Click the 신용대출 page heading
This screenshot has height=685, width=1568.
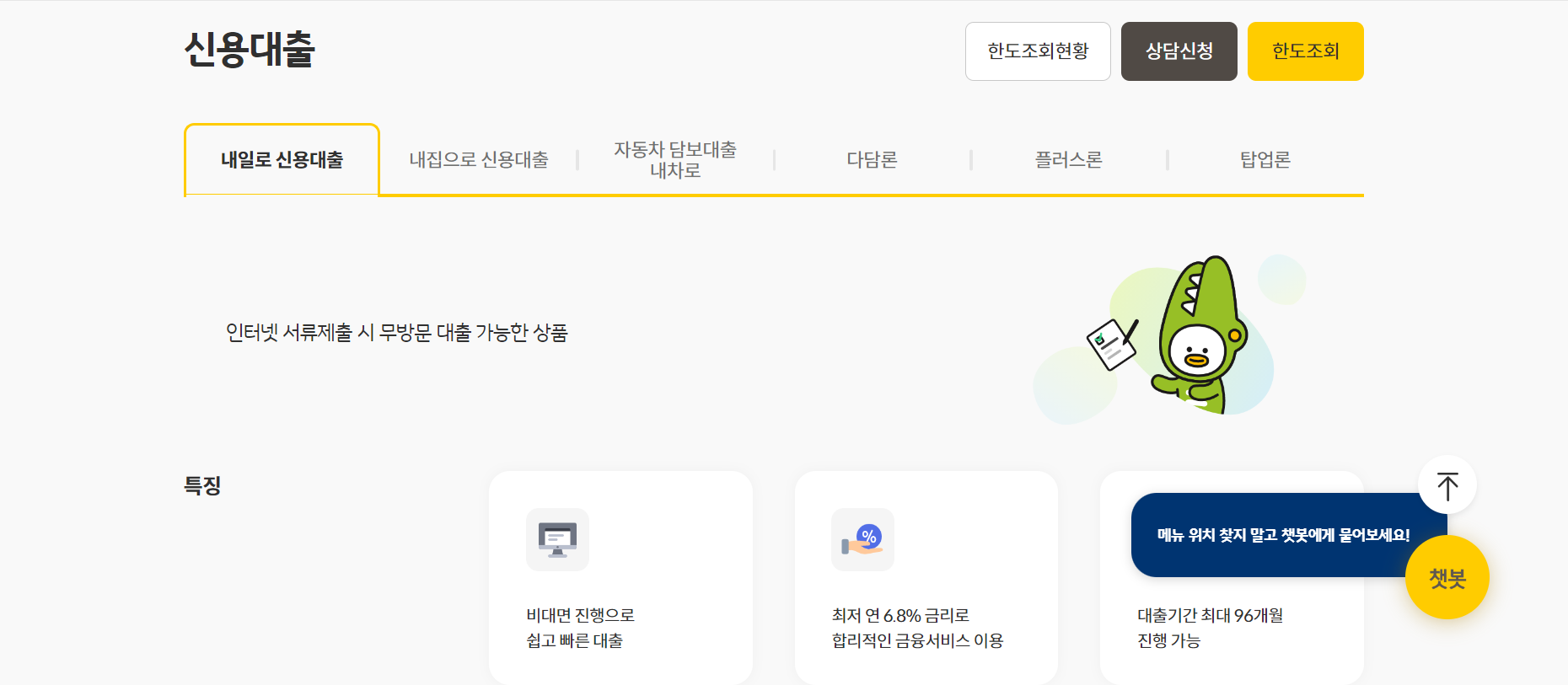(x=250, y=50)
